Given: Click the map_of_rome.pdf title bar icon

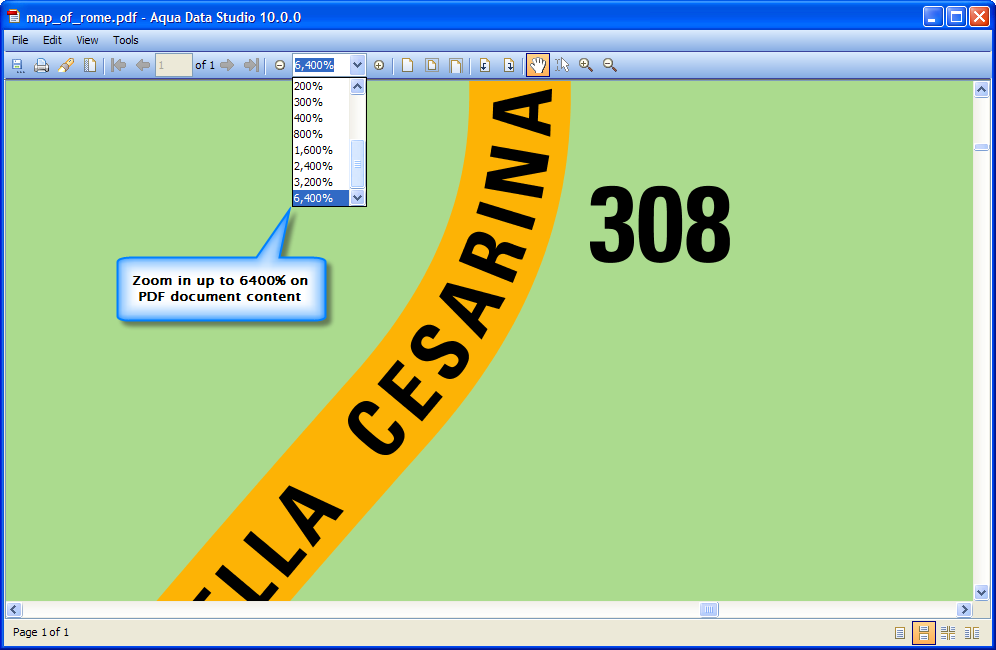Looking at the screenshot, I should click(x=13, y=17).
